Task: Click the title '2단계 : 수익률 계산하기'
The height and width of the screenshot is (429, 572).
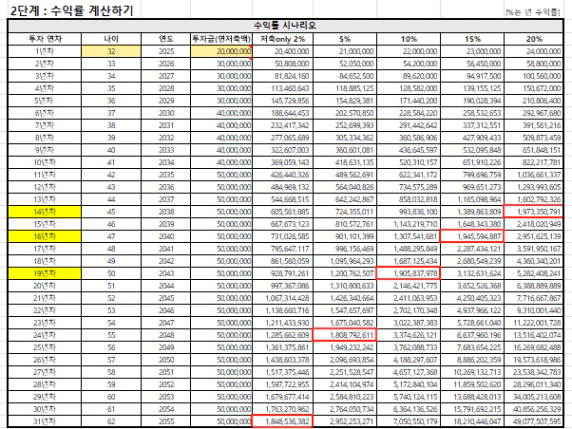Action: pyautogui.click(x=72, y=10)
